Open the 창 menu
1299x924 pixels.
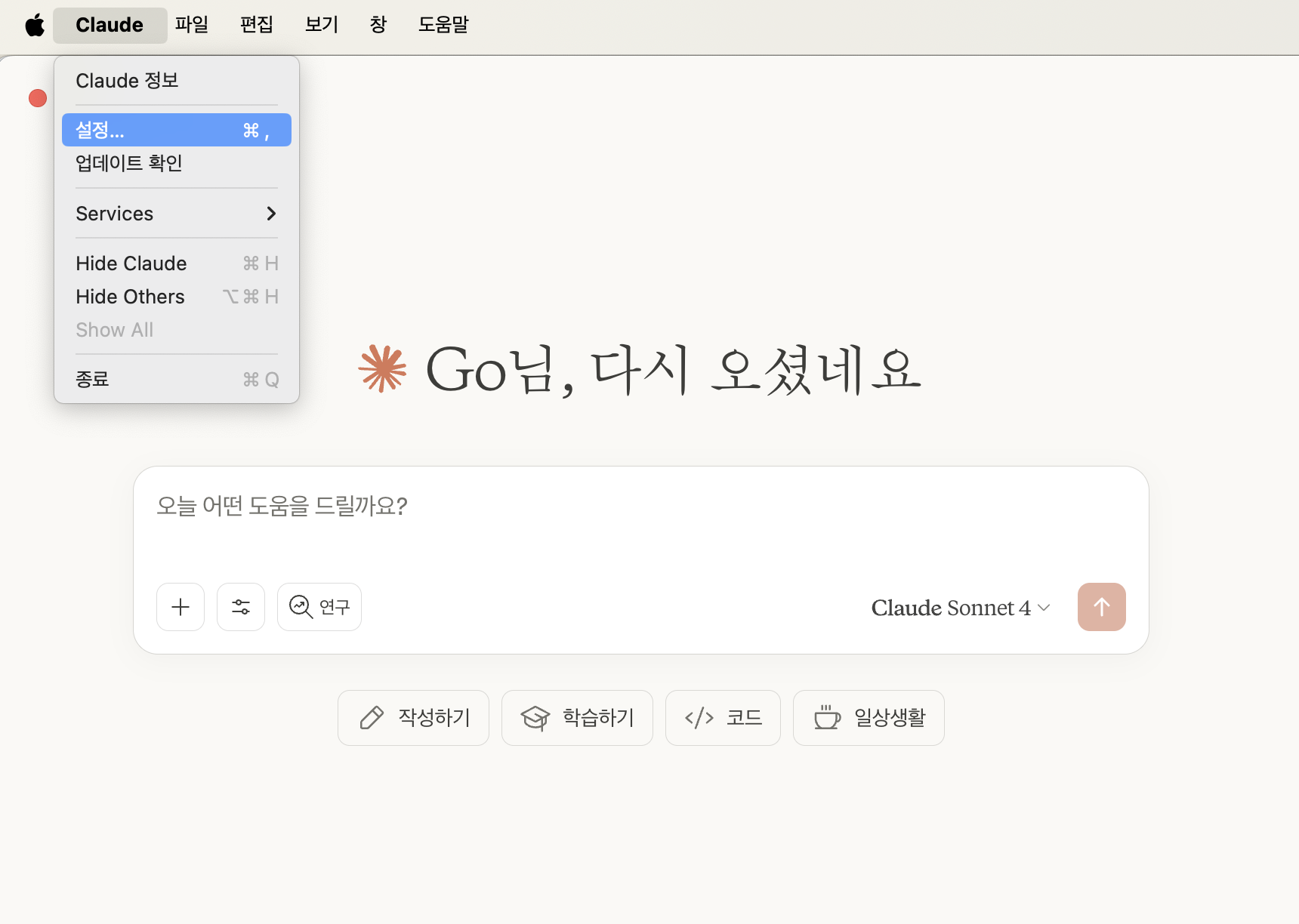[378, 25]
